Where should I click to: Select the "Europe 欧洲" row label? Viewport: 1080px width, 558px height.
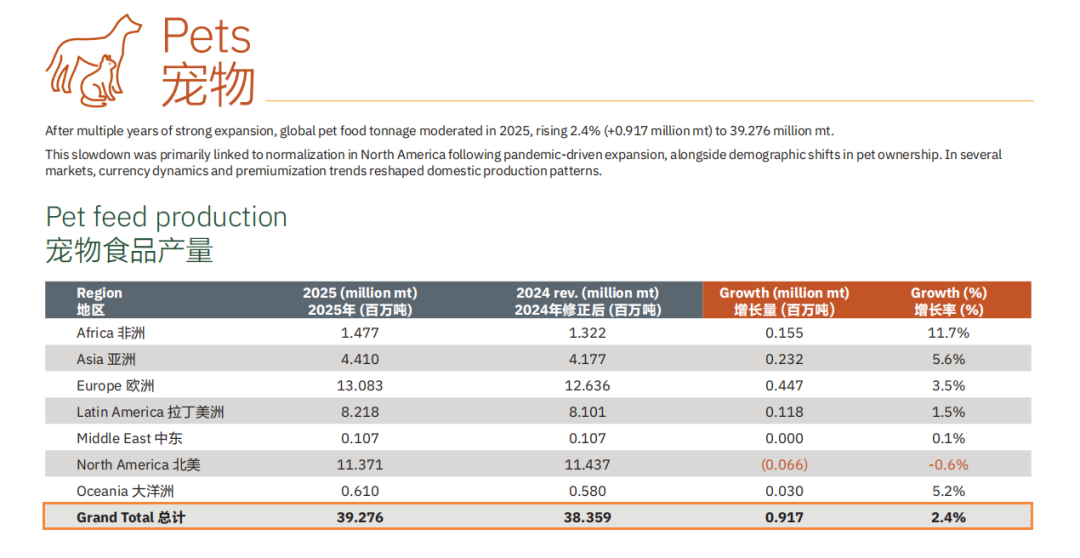coord(115,386)
